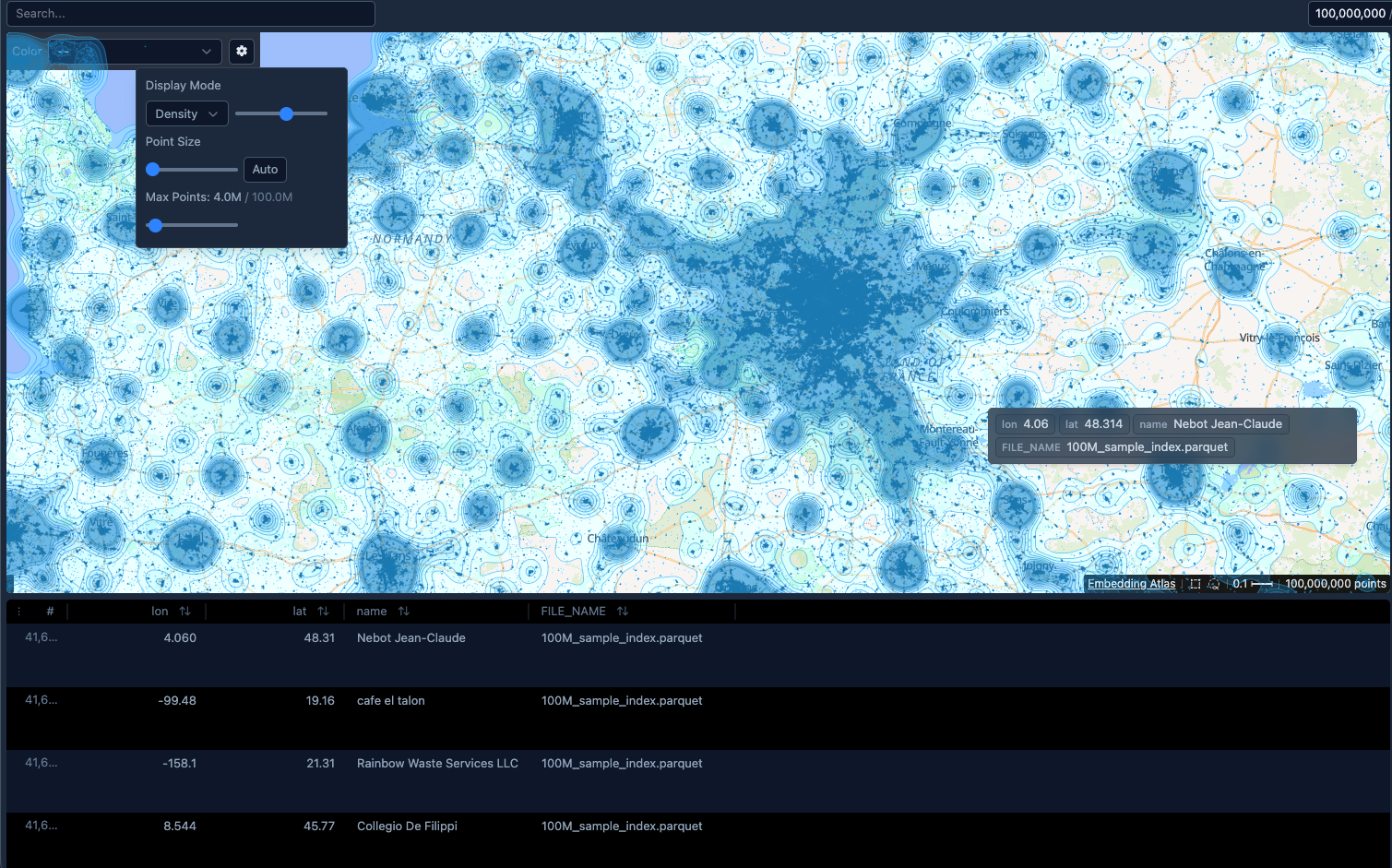Sort table by FILE_NAME column
Viewport: 1392px width, 868px height.
point(623,612)
